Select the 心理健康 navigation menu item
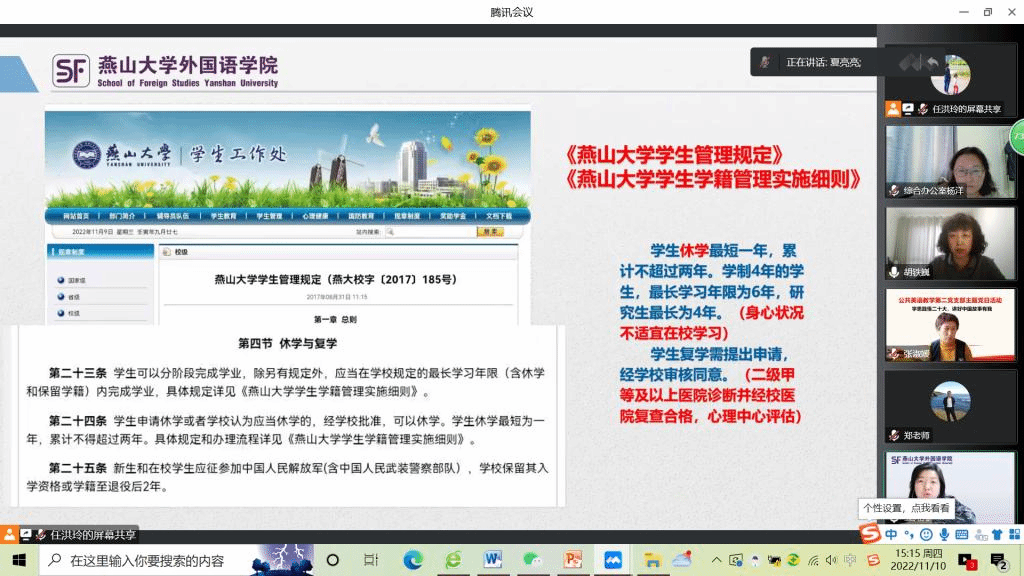 coord(315,216)
